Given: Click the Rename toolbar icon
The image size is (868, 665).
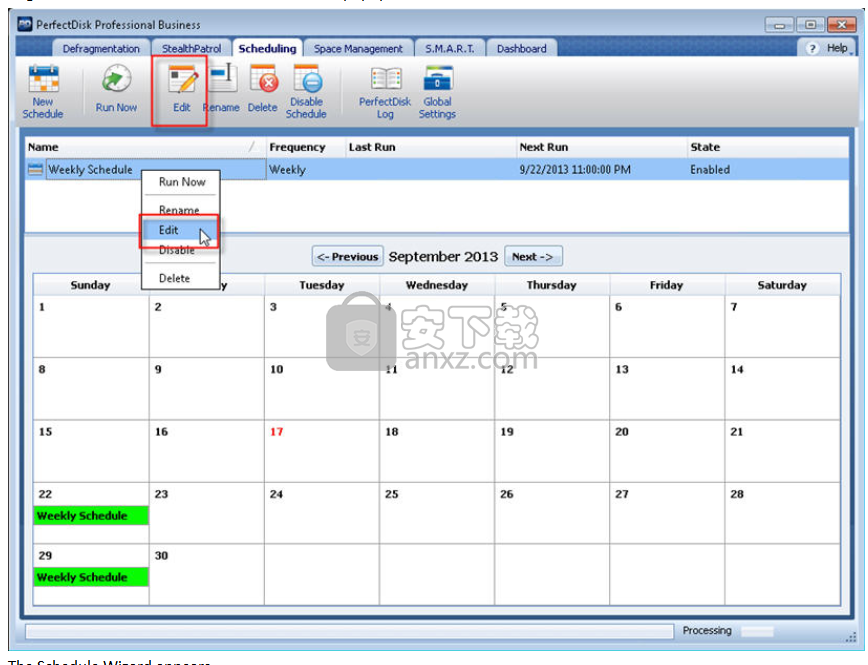Looking at the screenshot, I should click(224, 79).
